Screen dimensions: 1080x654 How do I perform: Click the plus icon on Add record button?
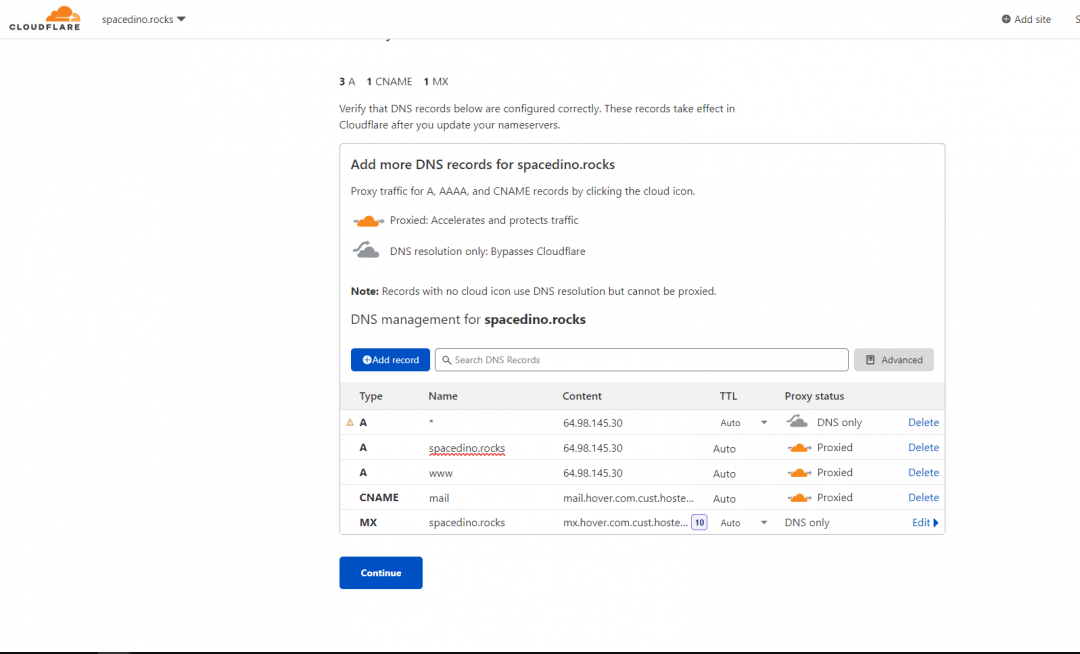point(367,360)
